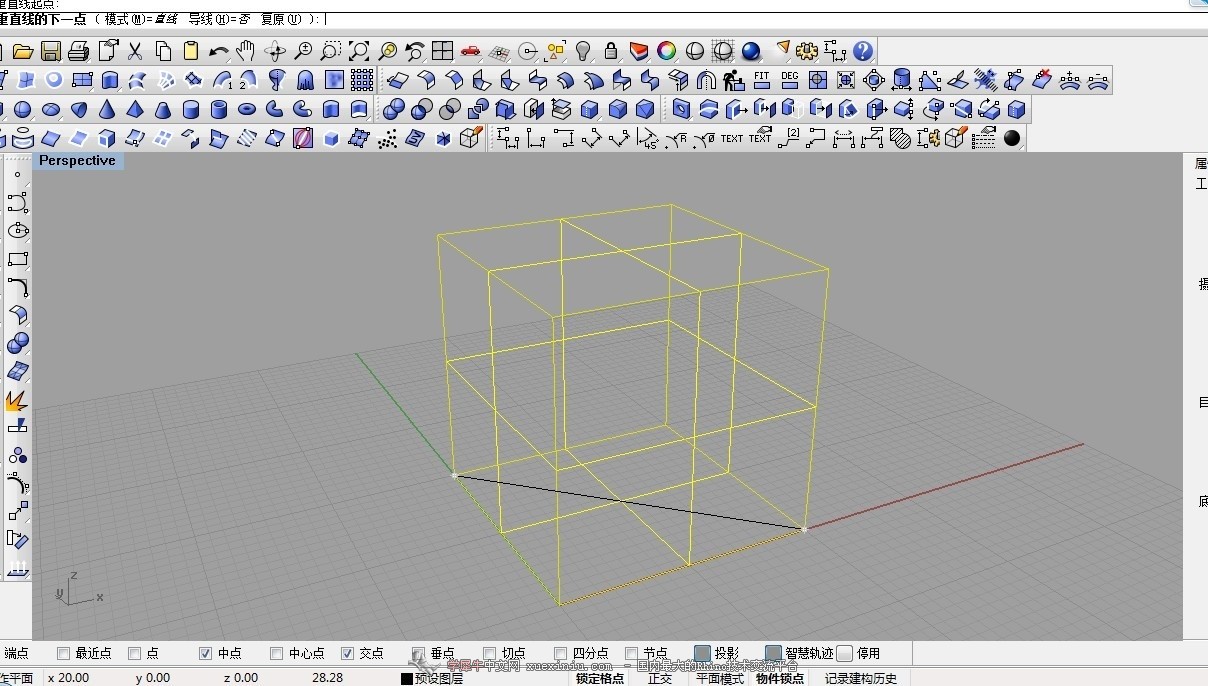The image size is (1208, 686).
Task: Toggle 平面模式 planar mode in status bar
Action: [720, 678]
